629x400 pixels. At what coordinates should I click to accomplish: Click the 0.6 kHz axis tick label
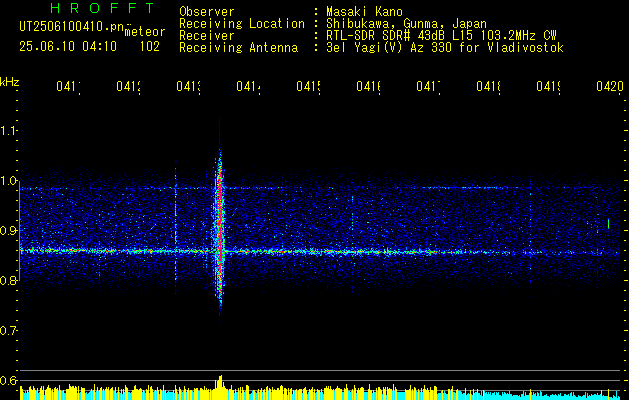point(8,381)
